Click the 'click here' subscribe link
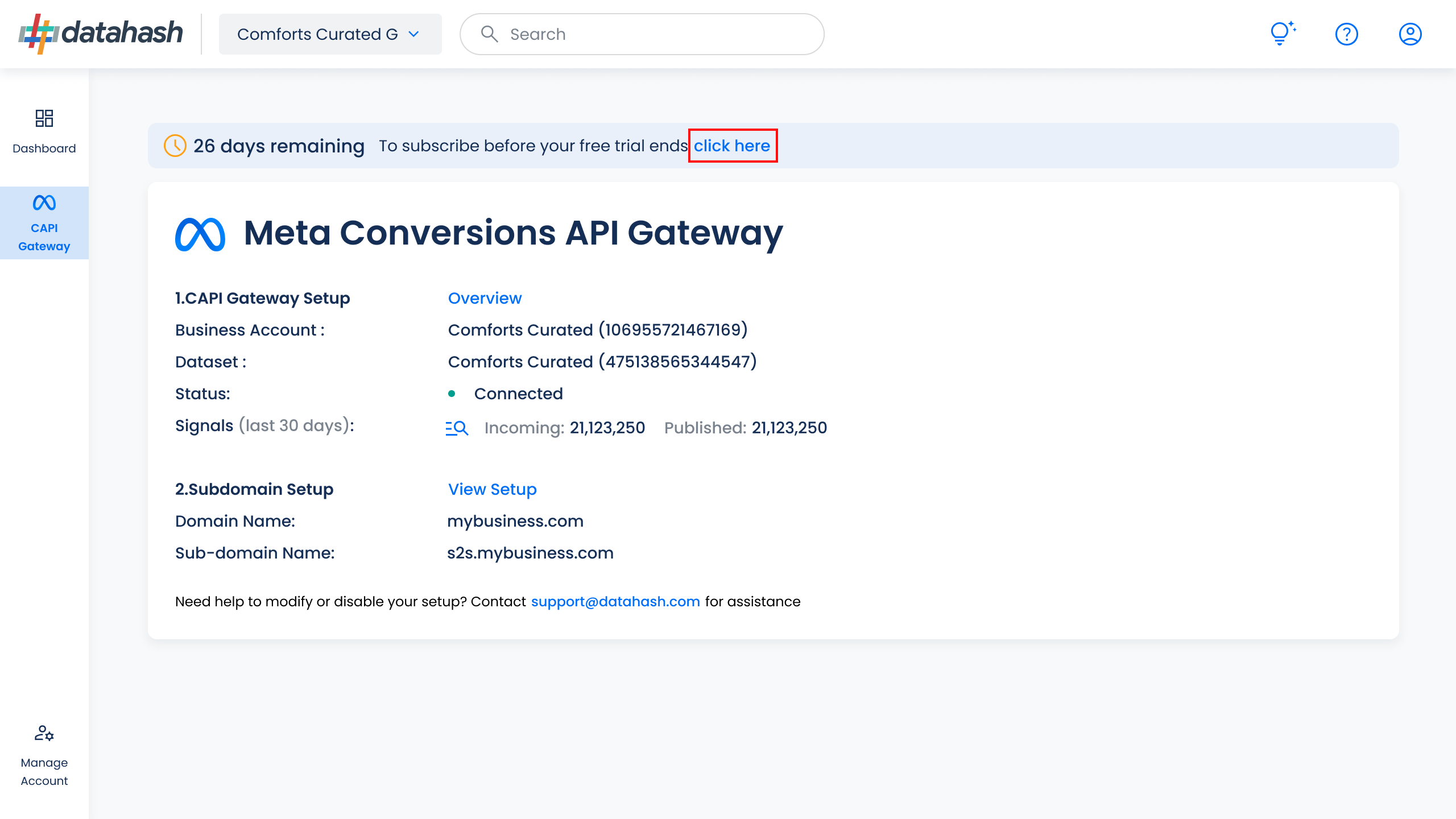1456x819 pixels. point(732,146)
